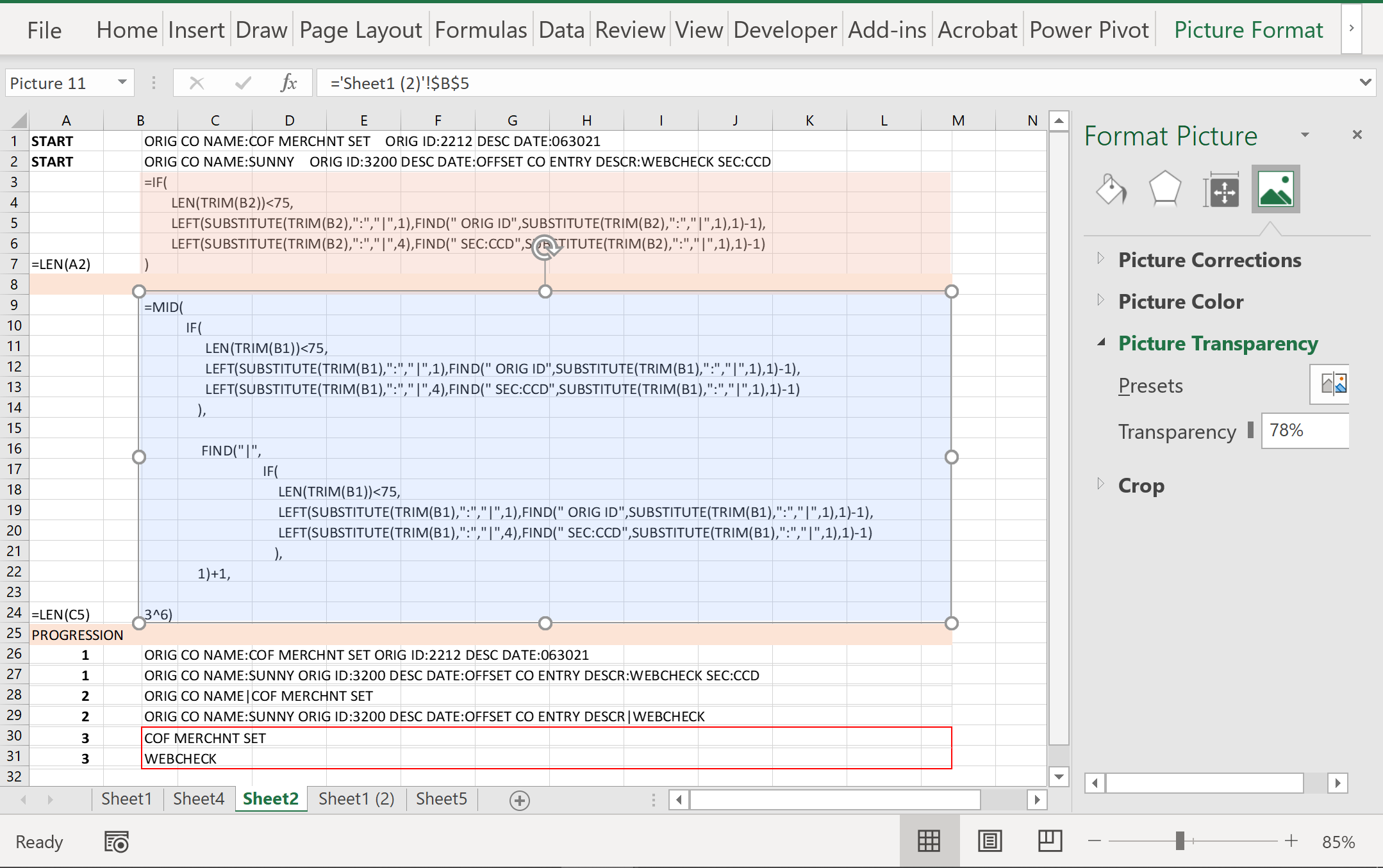
Task: Select cell A1 with START
Action: click(x=66, y=141)
